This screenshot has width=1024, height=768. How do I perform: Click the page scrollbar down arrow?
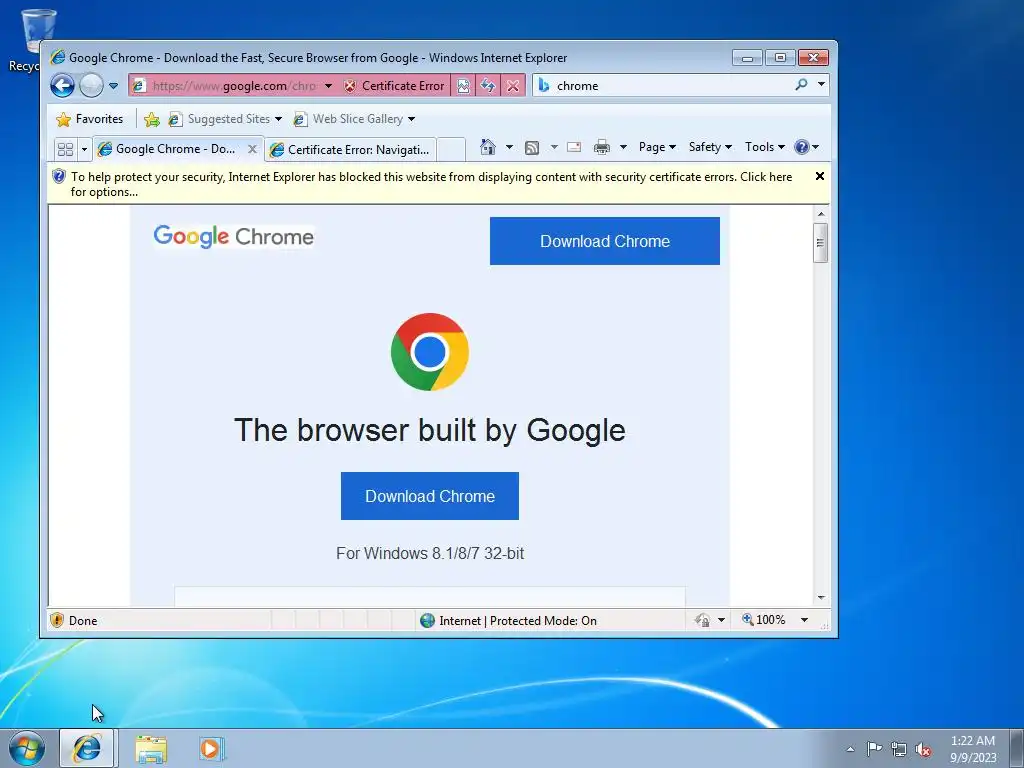coord(821,598)
